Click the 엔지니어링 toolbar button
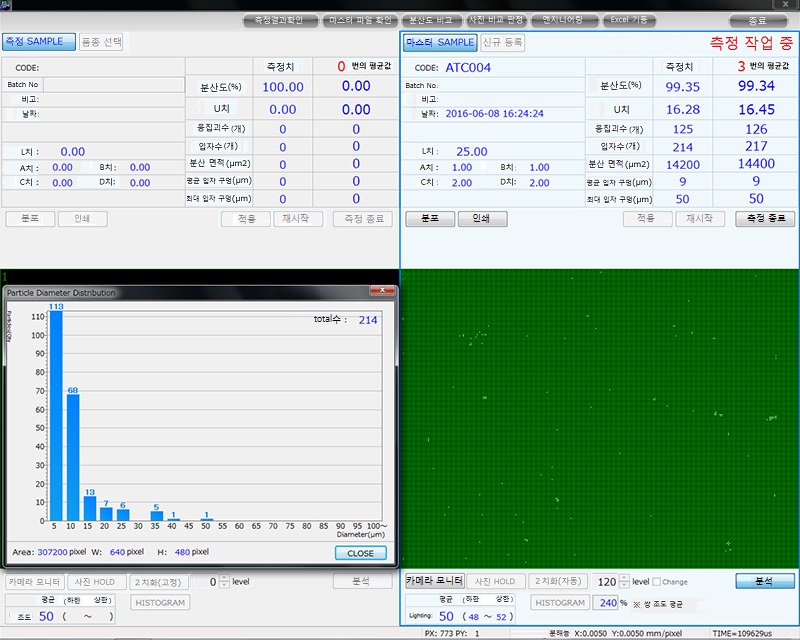 (x=565, y=20)
